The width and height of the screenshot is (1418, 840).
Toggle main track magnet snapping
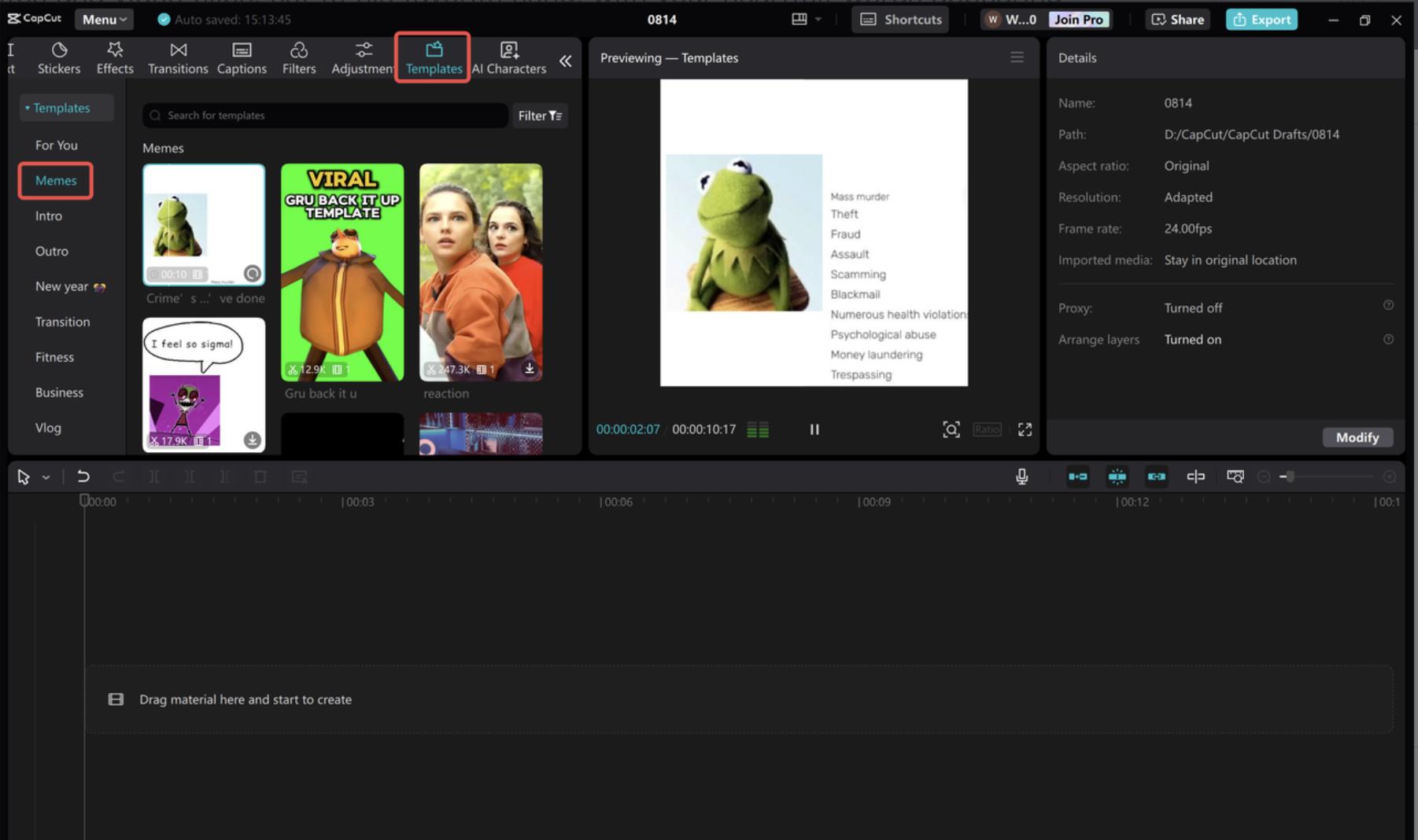(x=1078, y=477)
